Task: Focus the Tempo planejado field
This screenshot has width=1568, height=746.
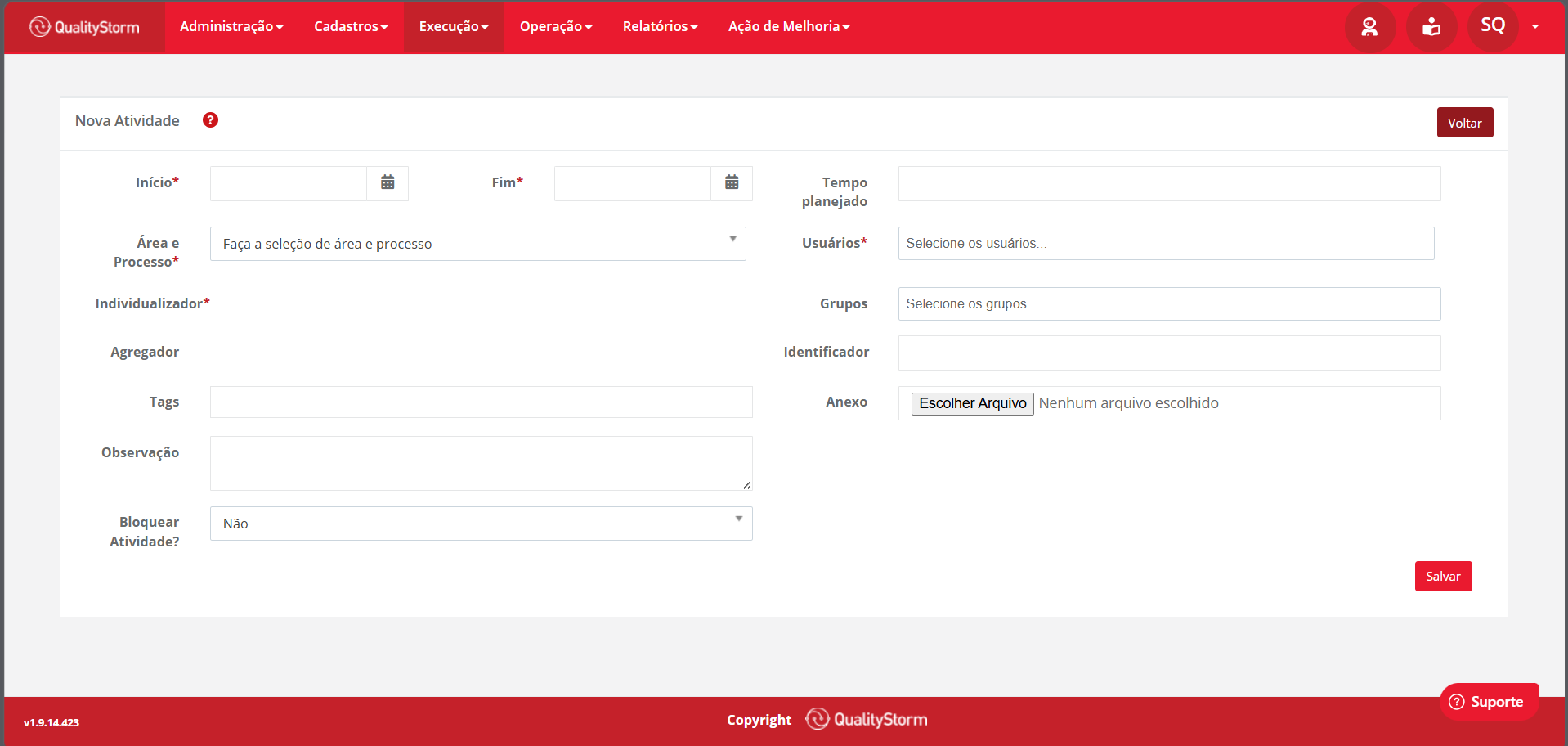Action: pyautogui.click(x=1169, y=183)
